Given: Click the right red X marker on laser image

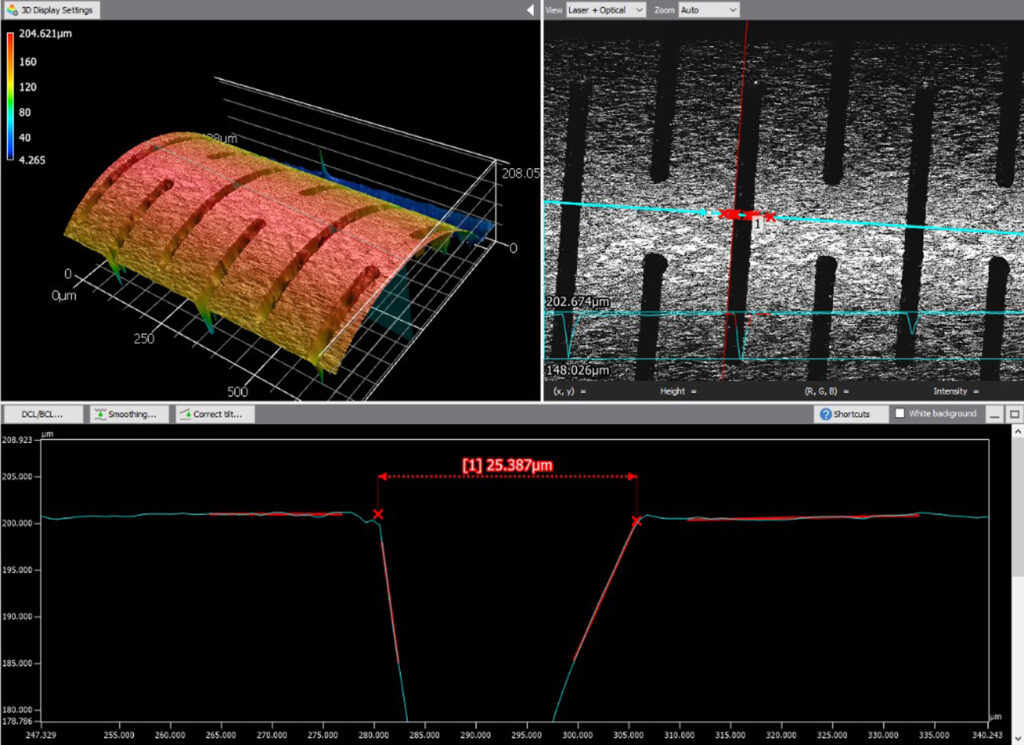Looking at the screenshot, I should (x=769, y=216).
